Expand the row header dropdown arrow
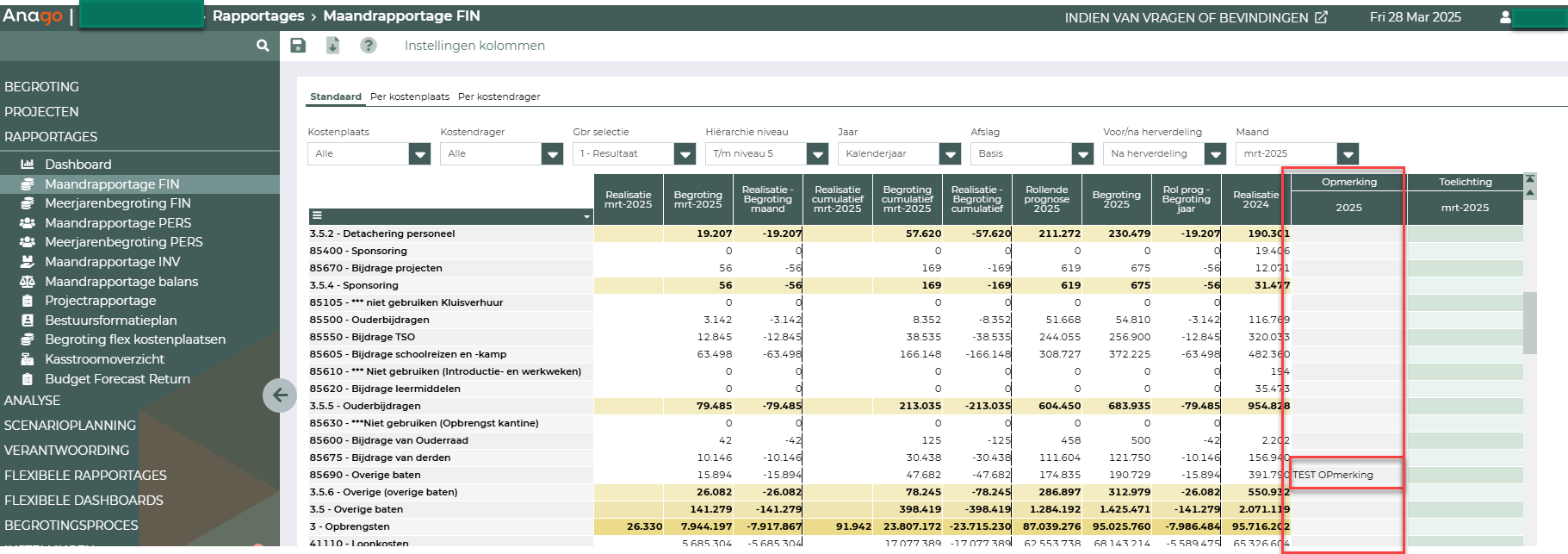This screenshot has height=554, width=1568. click(x=587, y=217)
